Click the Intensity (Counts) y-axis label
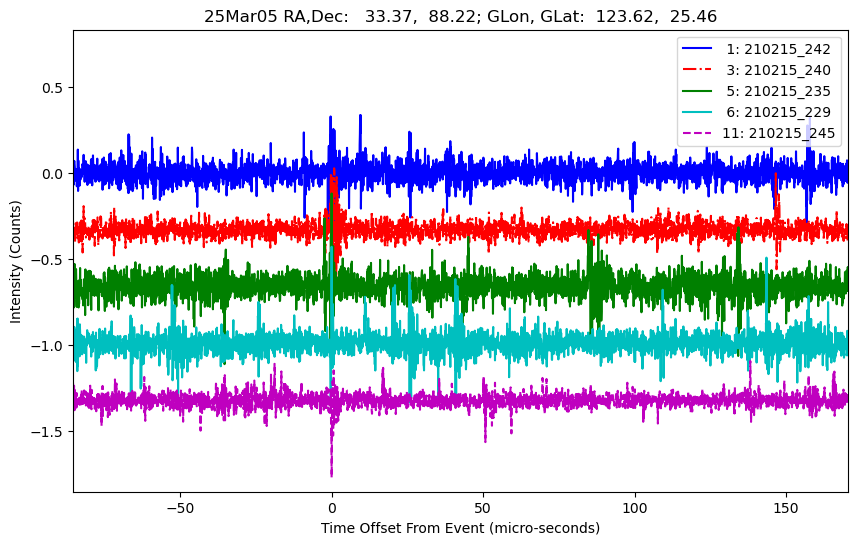Viewport: 858px width, 545px height. click(x=15, y=262)
